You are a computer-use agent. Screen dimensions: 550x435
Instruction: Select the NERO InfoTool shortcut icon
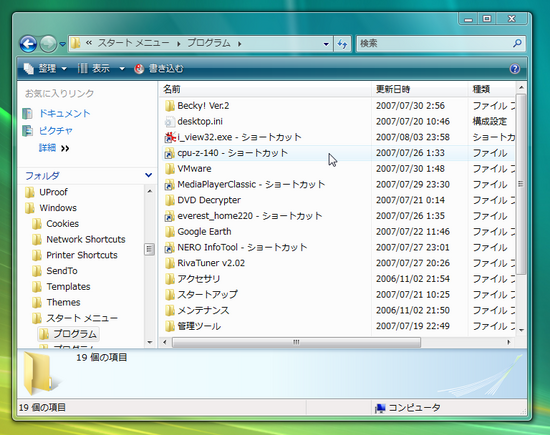click(x=170, y=248)
